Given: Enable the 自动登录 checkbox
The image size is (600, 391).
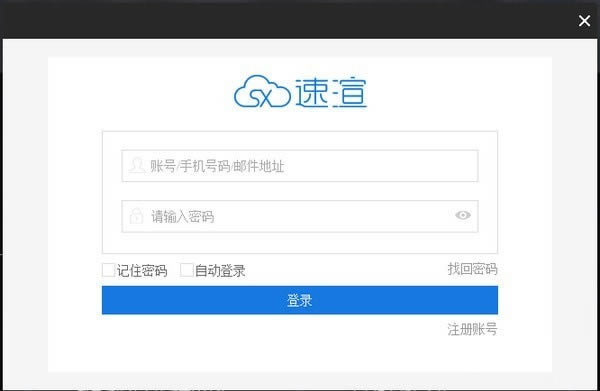Looking at the screenshot, I should coord(187,270).
